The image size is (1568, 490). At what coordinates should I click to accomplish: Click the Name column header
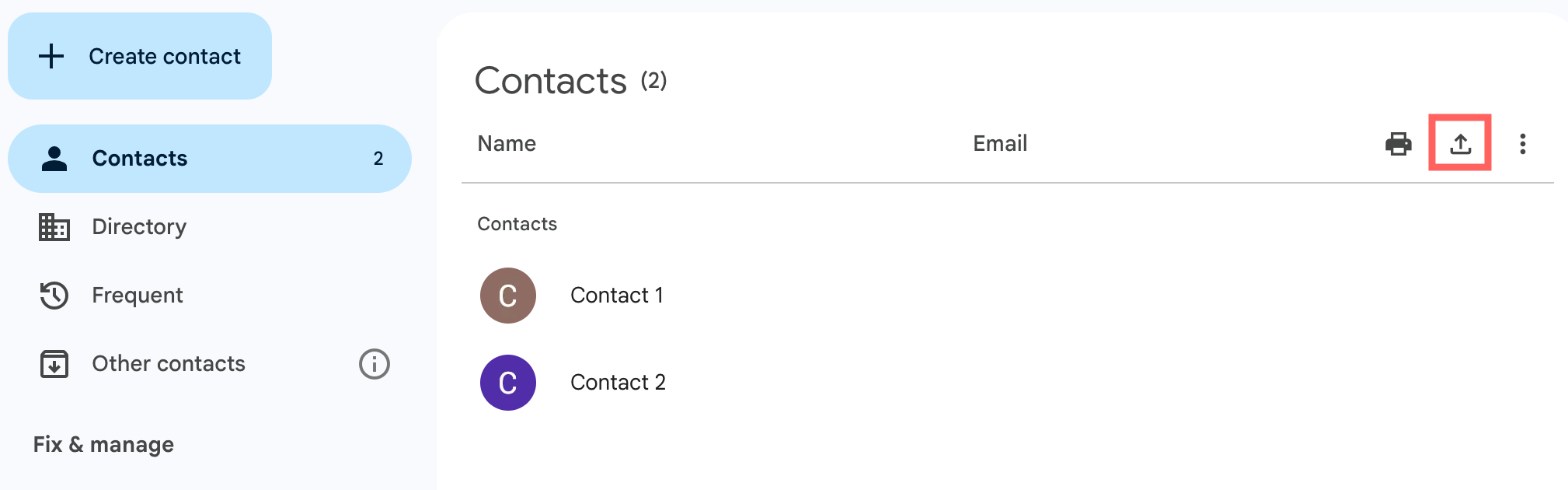pos(507,144)
